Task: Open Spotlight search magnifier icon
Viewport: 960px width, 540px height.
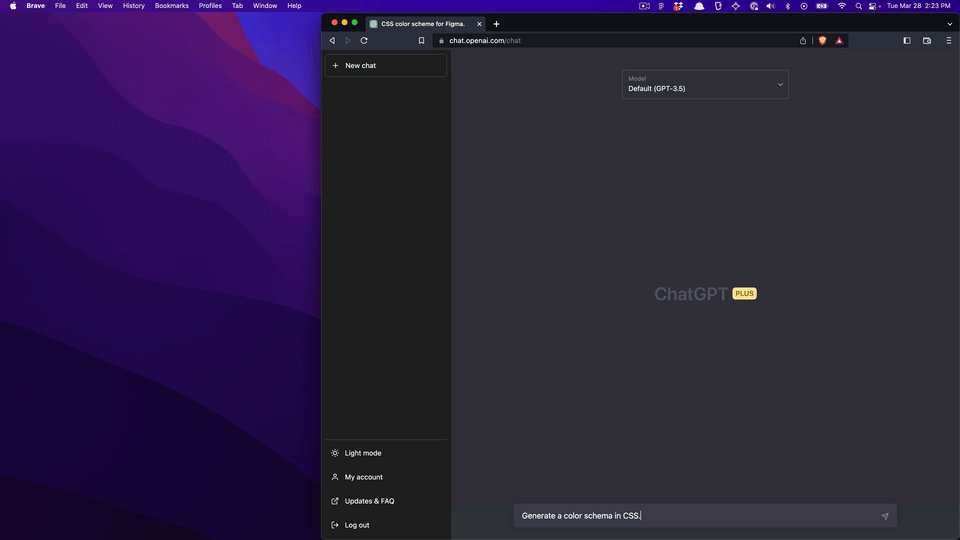Action: click(858, 6)
